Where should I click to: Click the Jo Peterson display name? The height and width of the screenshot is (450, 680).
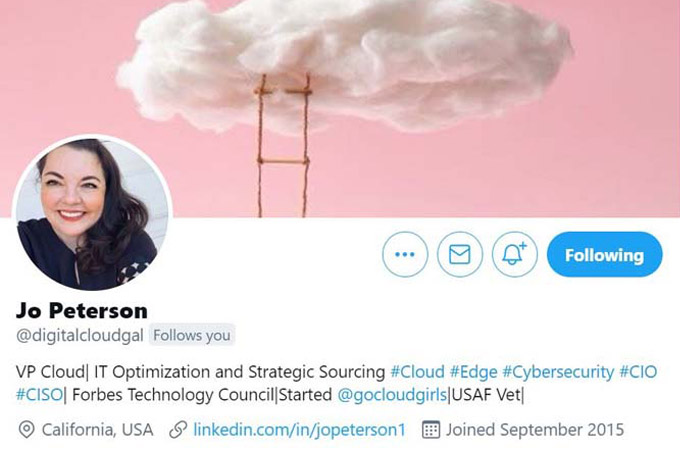(82, 311)
